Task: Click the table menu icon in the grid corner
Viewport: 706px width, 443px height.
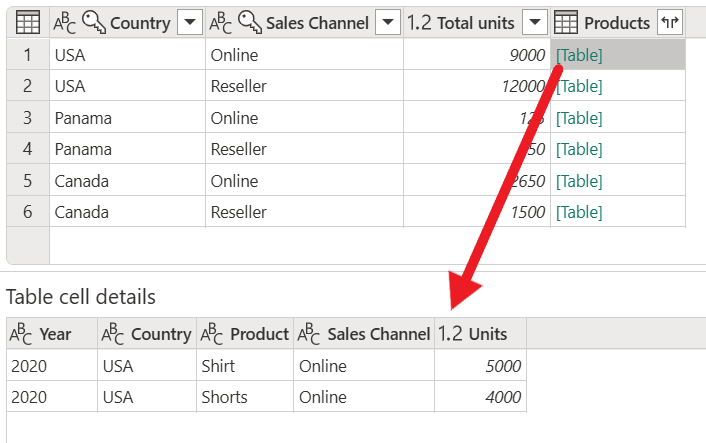Action: tap(28, 23)
